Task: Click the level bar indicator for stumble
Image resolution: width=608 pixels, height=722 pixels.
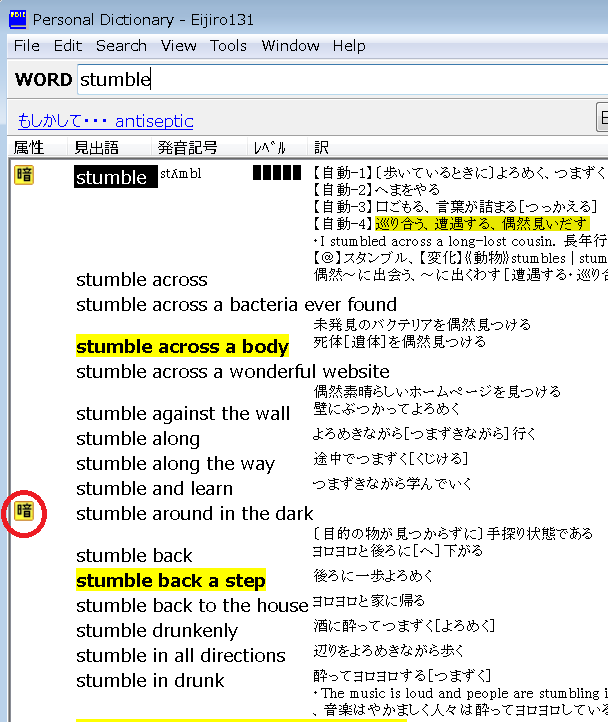Action: tap(277, 173)
